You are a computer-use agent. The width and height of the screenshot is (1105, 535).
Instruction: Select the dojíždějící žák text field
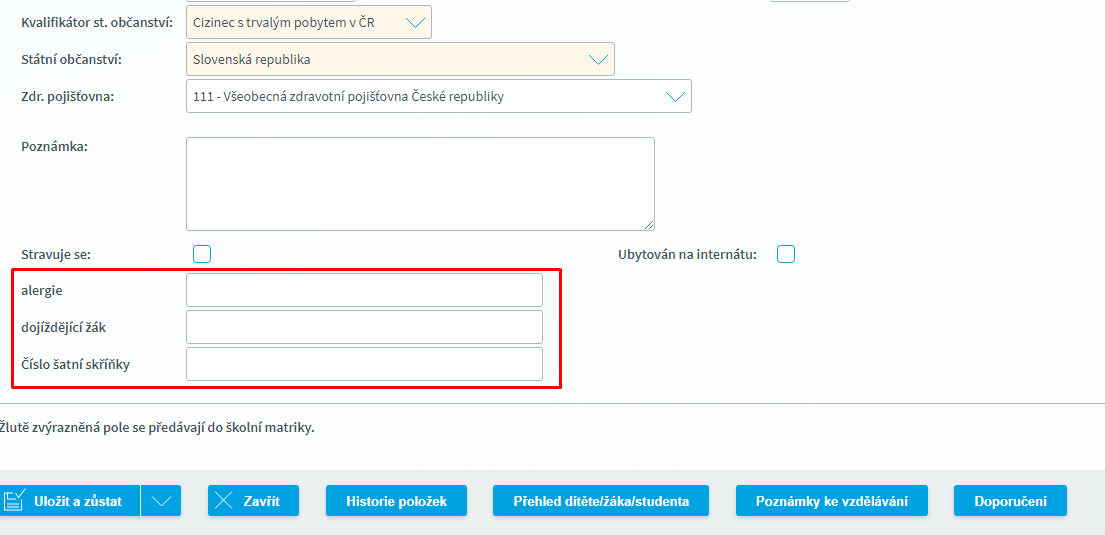364,327
